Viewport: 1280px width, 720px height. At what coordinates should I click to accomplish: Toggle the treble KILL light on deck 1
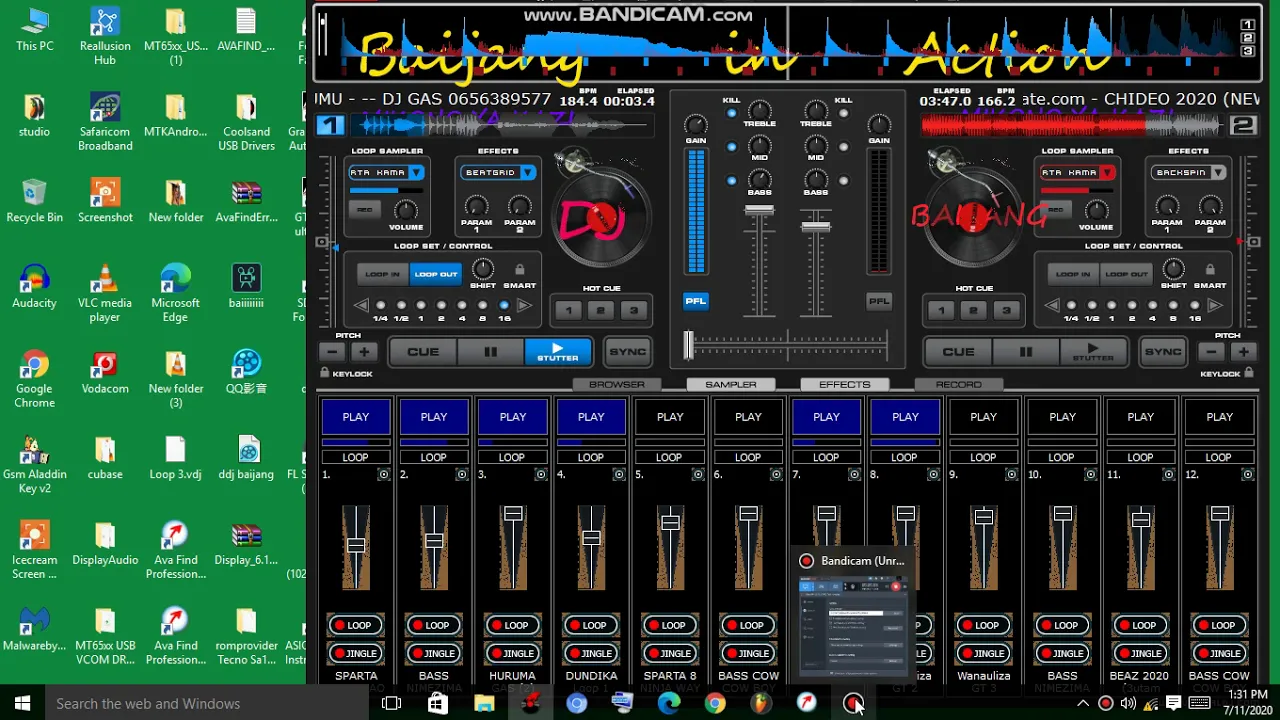click(x=732, y=113)
